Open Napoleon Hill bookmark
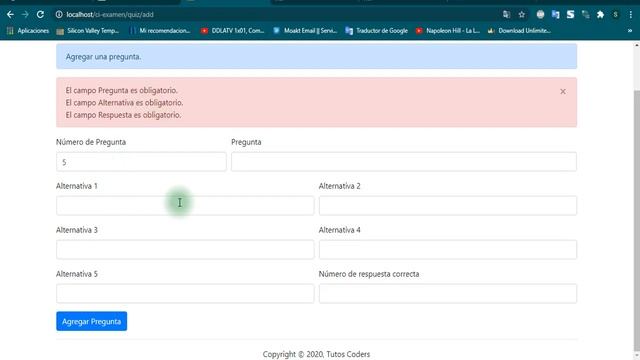 click(448, 31)
